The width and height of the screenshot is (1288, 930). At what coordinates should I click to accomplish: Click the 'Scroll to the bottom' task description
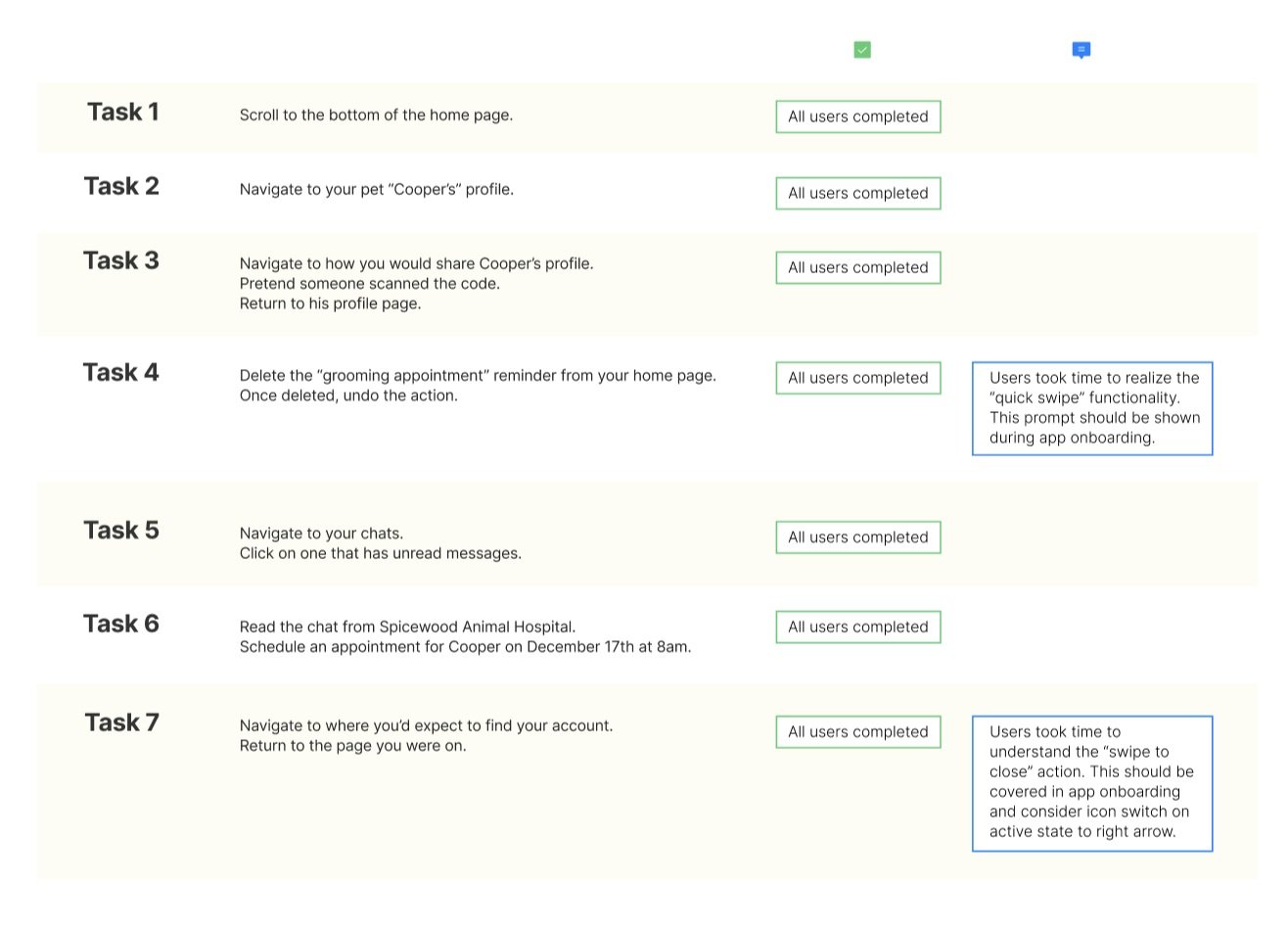pos(376,115)
